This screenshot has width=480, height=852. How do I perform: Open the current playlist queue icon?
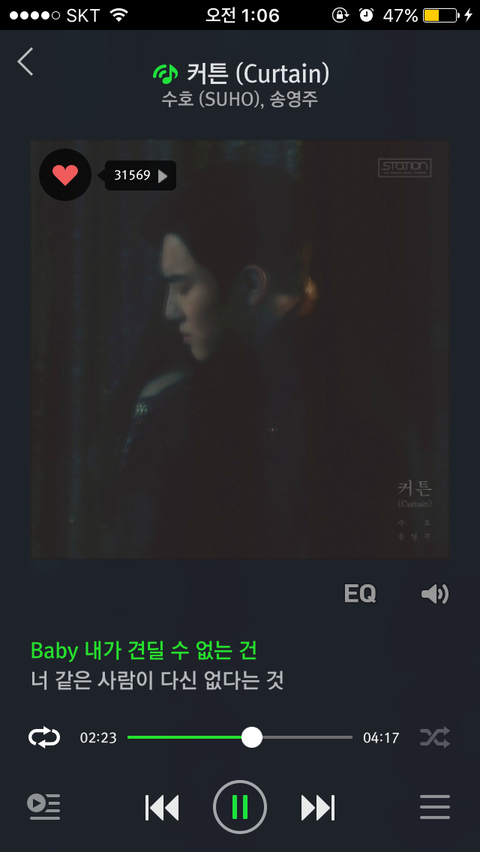point(44,807)
